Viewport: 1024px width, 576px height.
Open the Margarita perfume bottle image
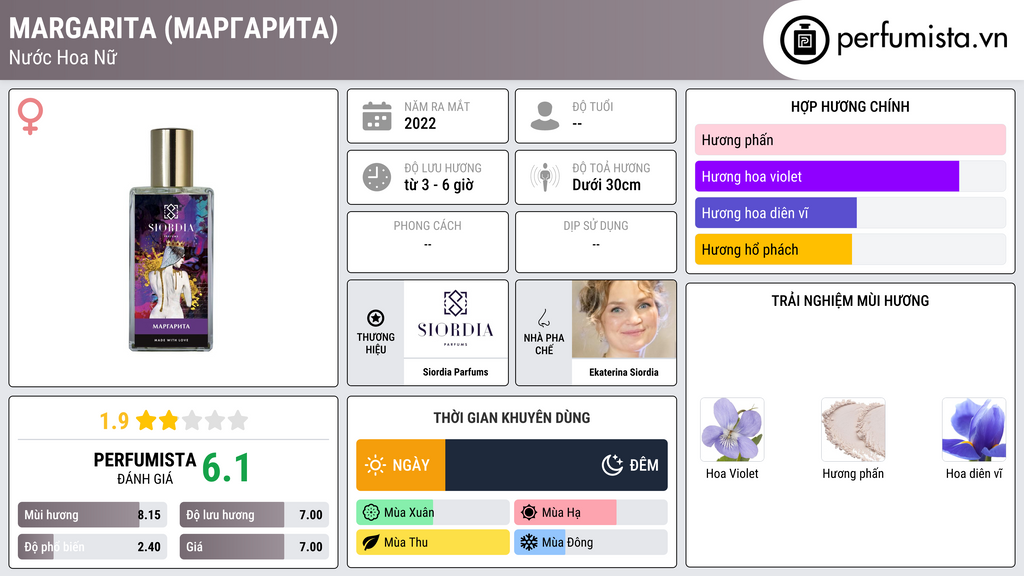171,240
